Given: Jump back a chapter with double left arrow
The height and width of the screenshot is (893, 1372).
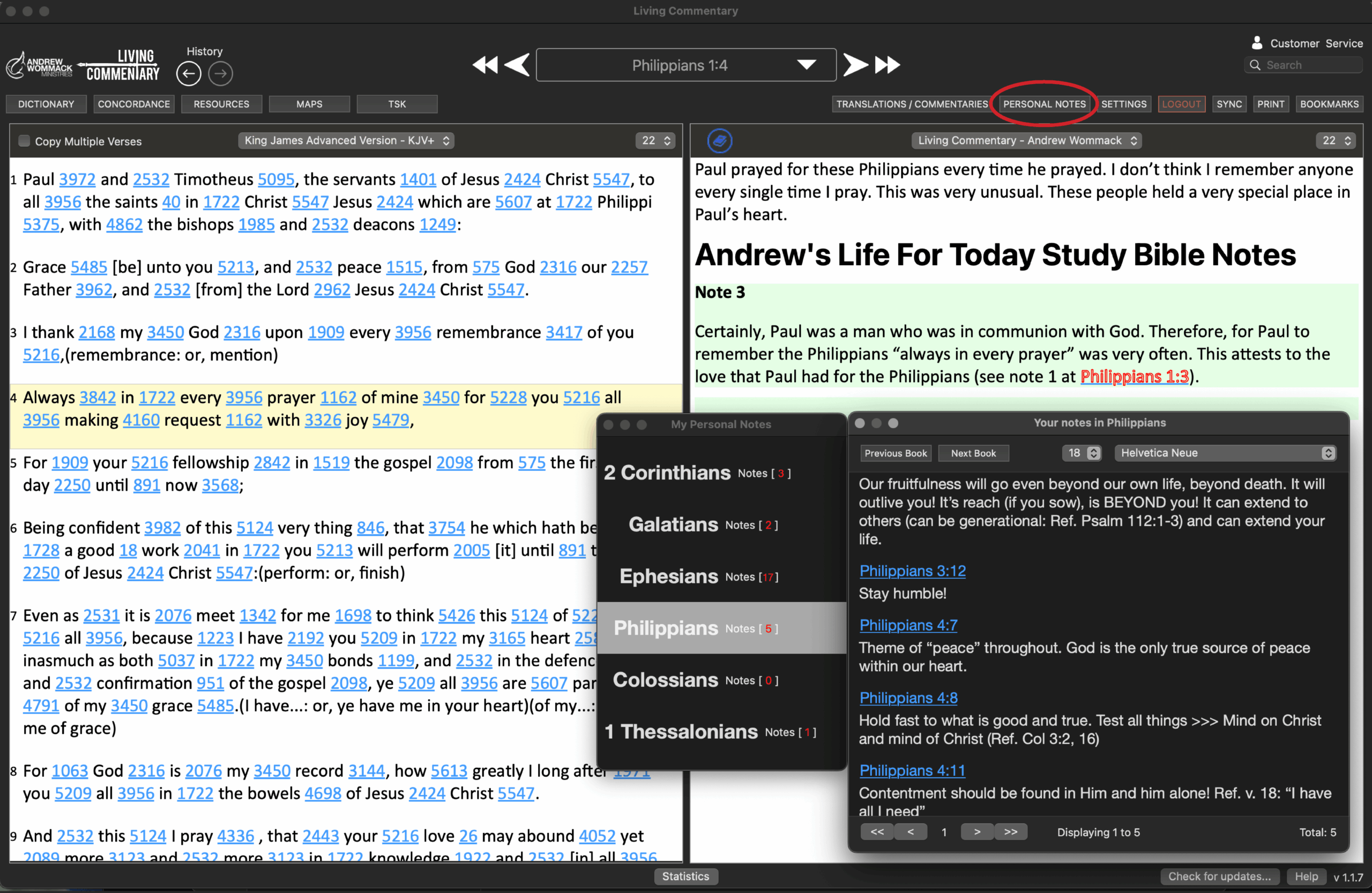Looking at the screenshot, I should [x=485, y=65].
